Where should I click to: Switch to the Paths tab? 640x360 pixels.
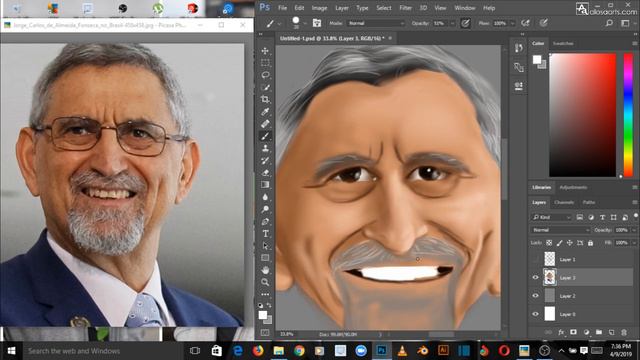click(x=589, y=202)
